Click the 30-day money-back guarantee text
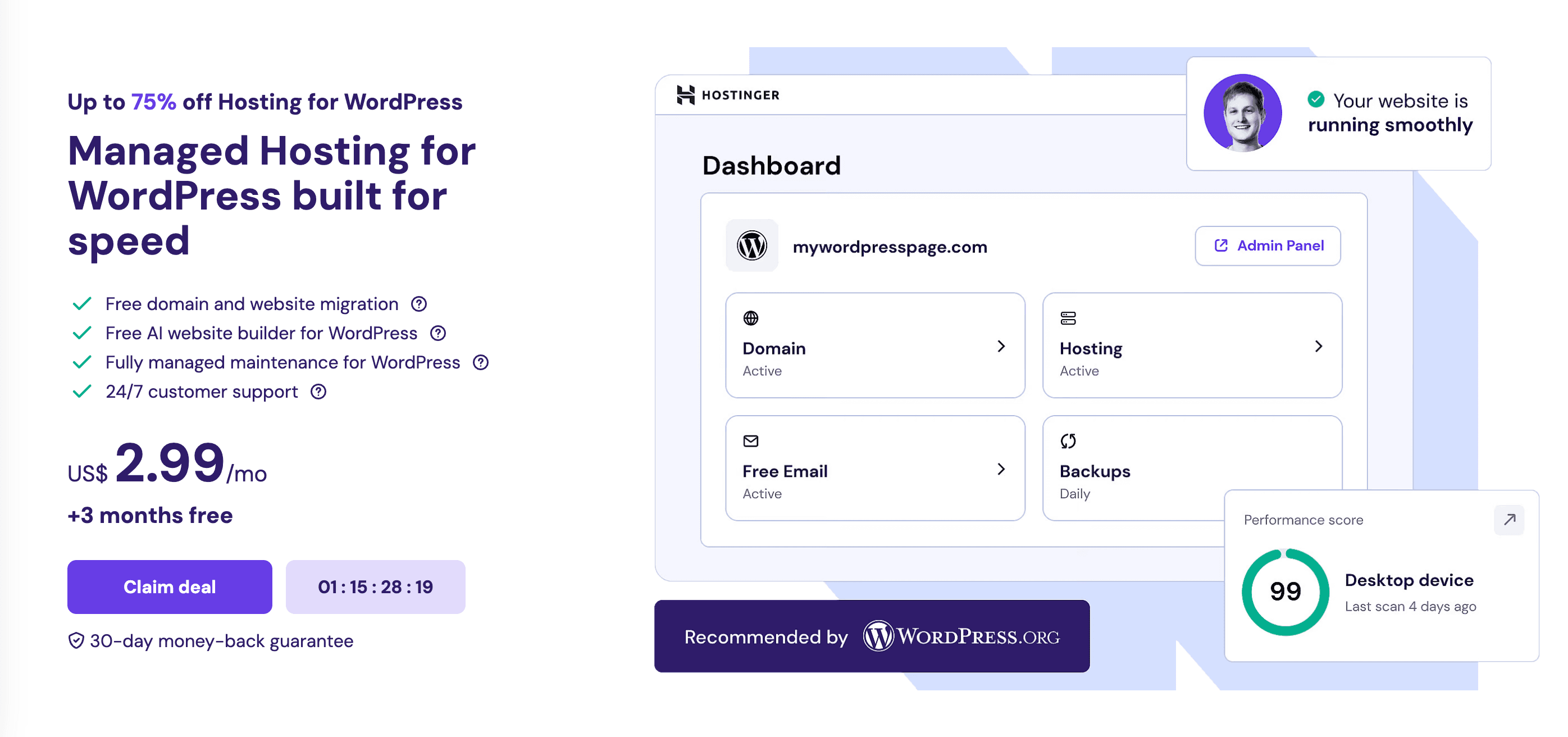The image size is (1568, 737). tap(221, 641)
